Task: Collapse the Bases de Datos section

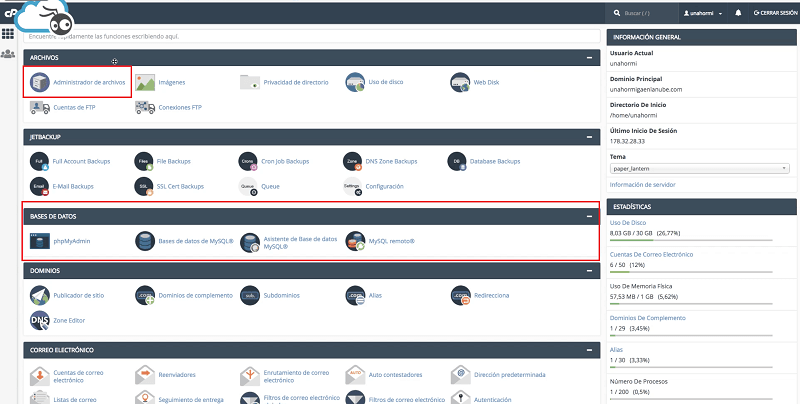Action: pyautogui.click(x=589, y=216)
